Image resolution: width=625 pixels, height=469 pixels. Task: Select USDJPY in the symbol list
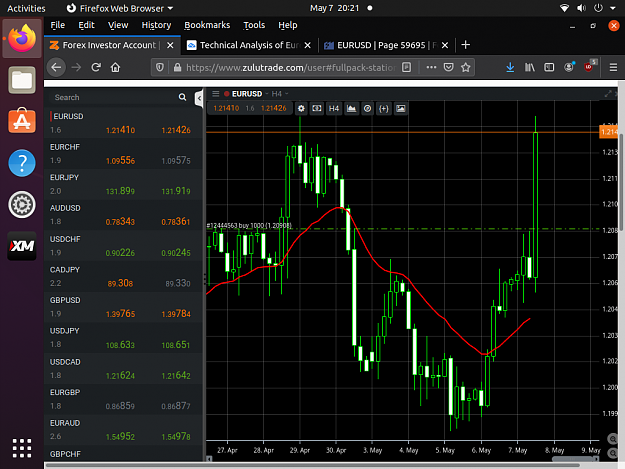(x=124, y=338)
